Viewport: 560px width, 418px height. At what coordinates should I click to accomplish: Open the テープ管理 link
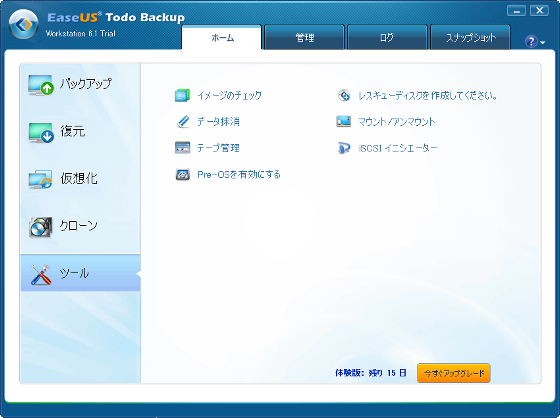218,148
